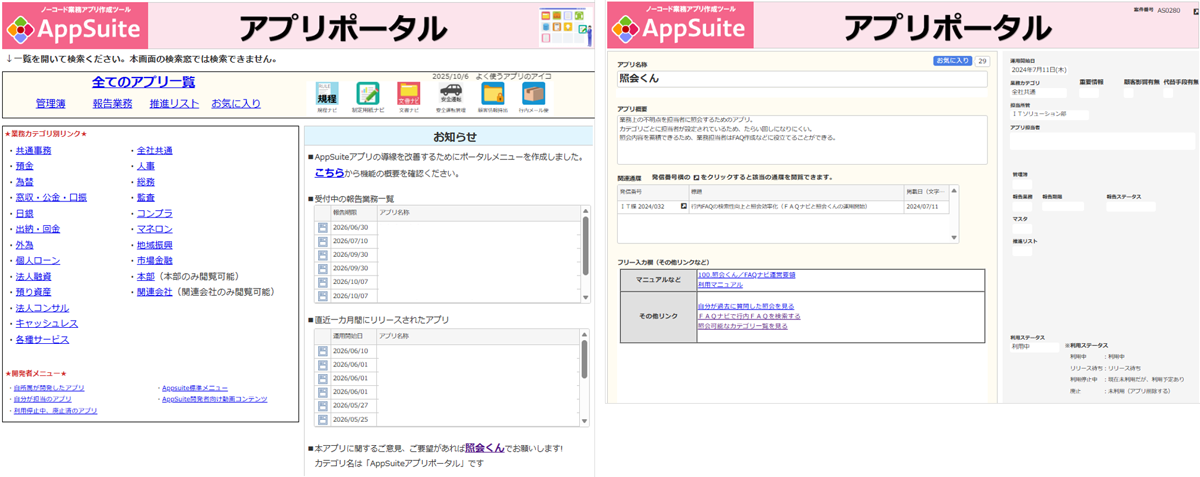The height and width of the screenshot is (477, 1200).
Task: Open ＦＡＱナビで行内ＦＡＱを検索する link
Action: [749, 316]
